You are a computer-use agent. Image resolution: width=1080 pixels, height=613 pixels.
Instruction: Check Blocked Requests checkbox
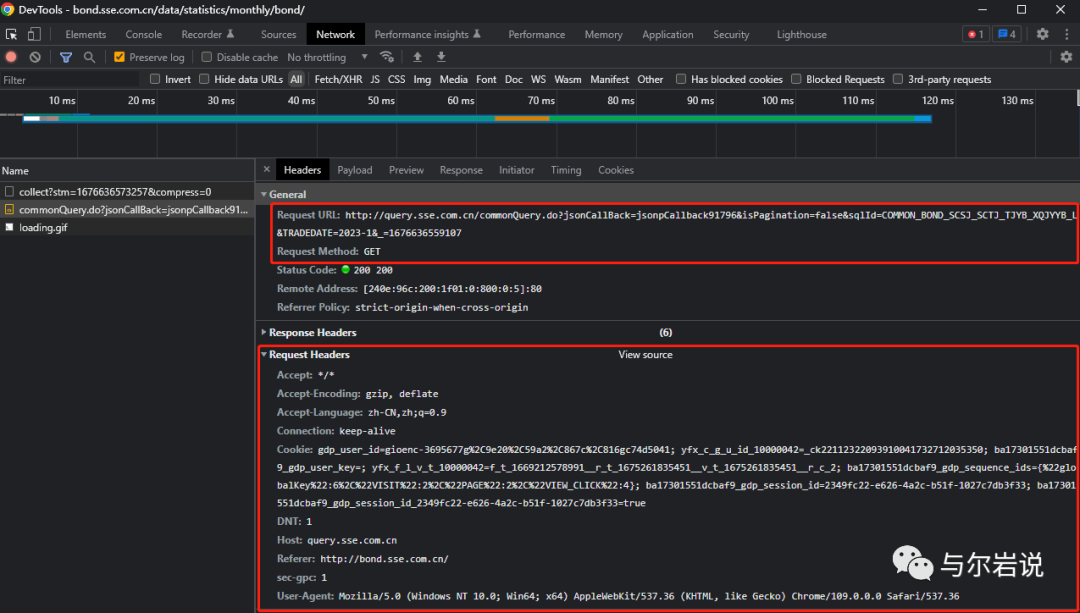[x=796, y=79]
